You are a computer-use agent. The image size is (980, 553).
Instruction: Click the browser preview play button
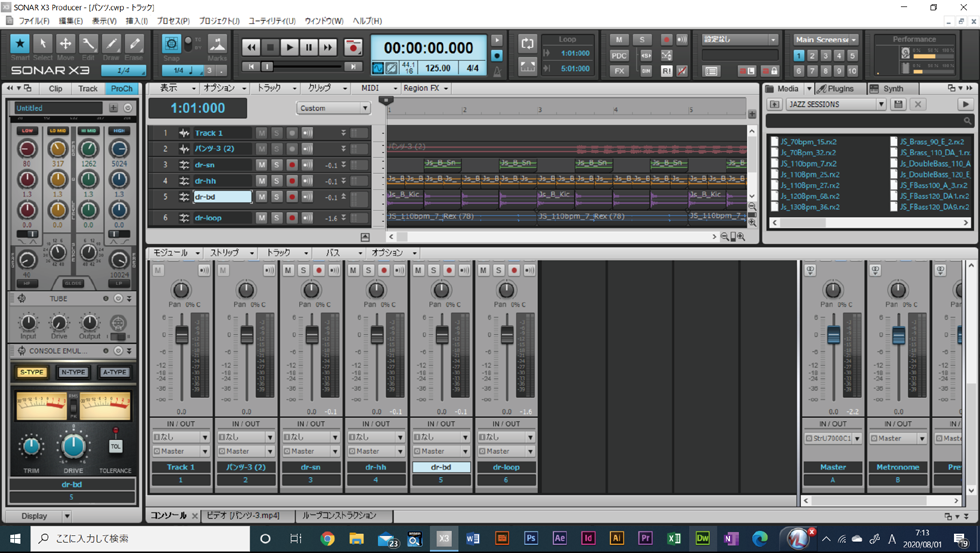point(965,104)
